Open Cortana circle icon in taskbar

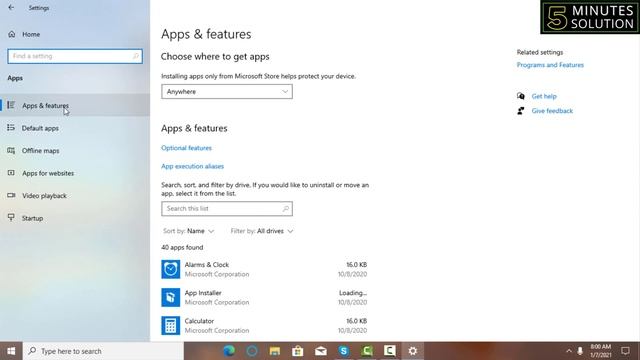click(x=252, y=351)
